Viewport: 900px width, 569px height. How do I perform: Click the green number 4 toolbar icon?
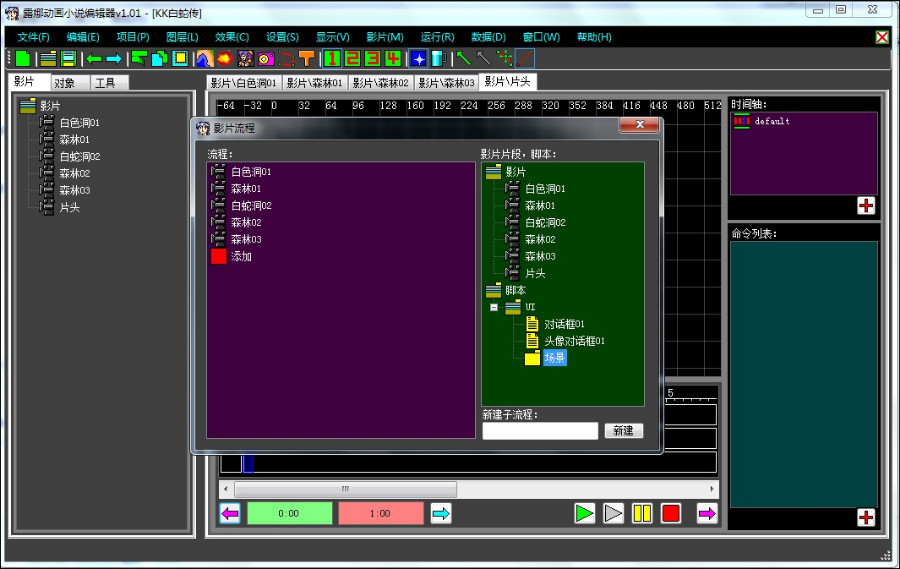pyautogui.click(x=393, y=59)
